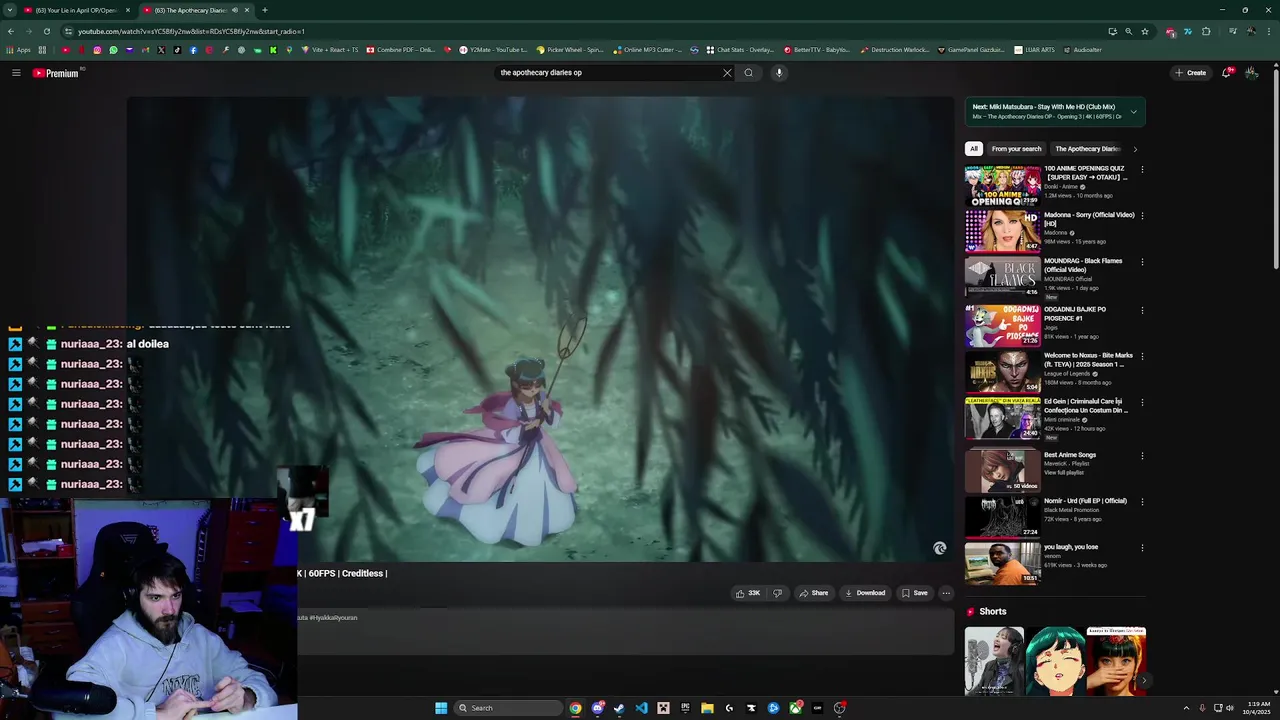The height and width of the screenshot is (720, 1280).
Task: Open MOUNDRAG - Black Flames video
Action: click(1055, 277)
